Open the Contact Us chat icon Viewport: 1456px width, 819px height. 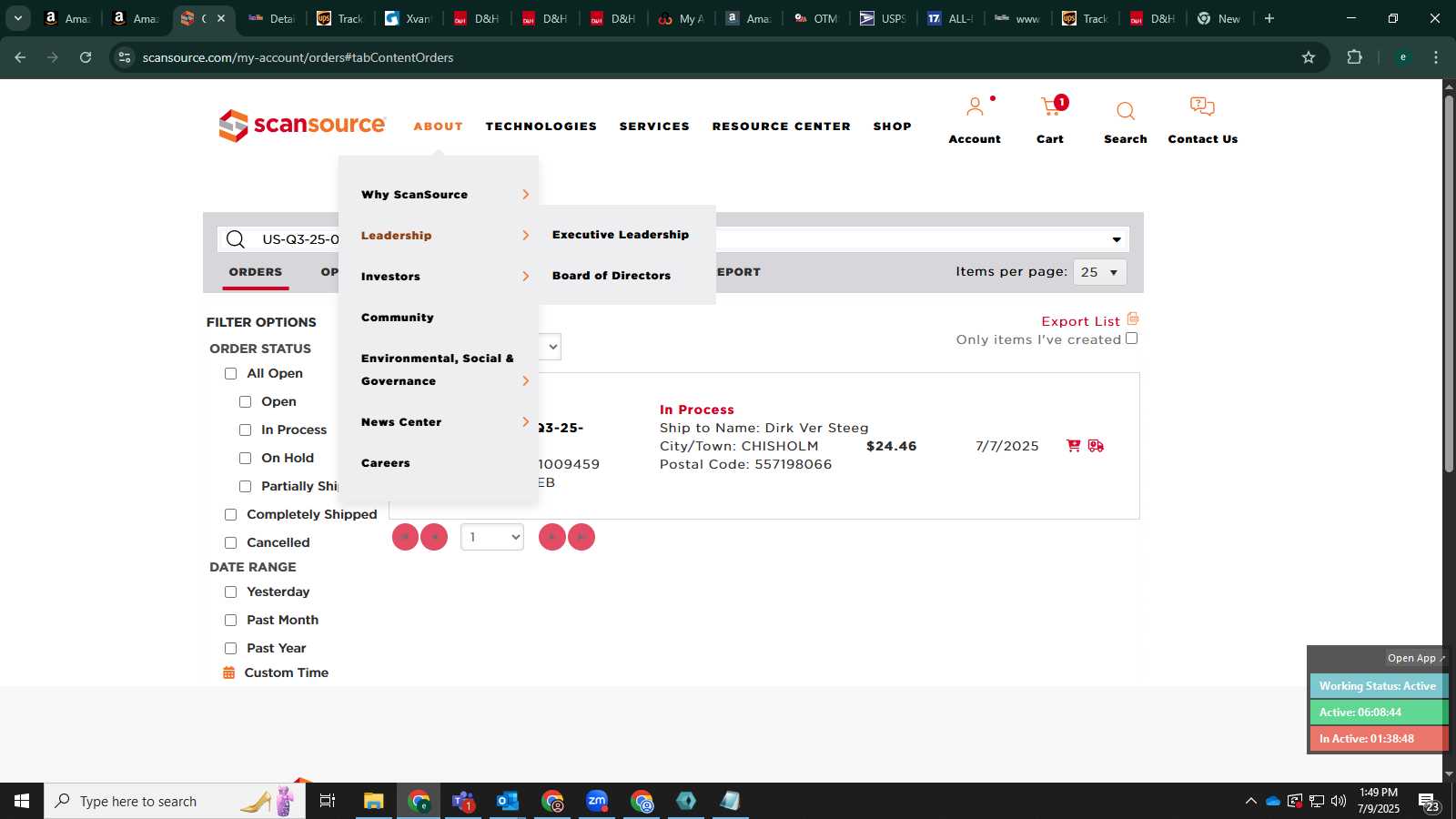coord(1202,107)
